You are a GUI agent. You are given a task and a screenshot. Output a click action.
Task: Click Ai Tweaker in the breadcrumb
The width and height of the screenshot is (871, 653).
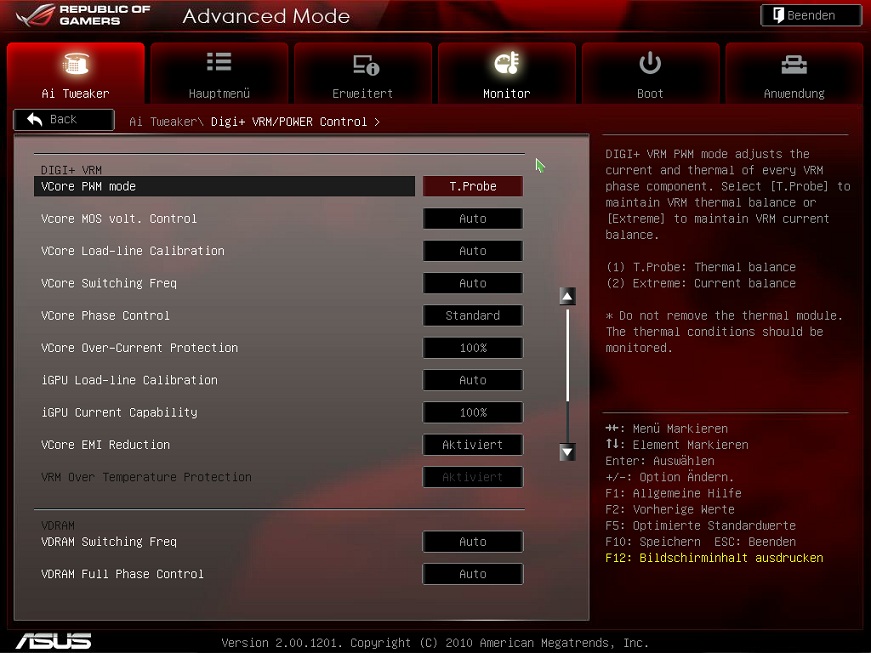point(163,122)
